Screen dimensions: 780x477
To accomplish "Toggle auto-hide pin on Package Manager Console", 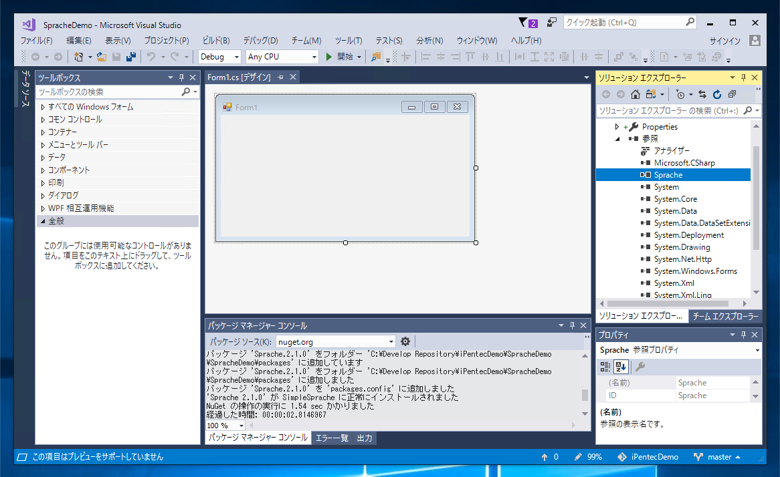I will [x=572, y=325].
